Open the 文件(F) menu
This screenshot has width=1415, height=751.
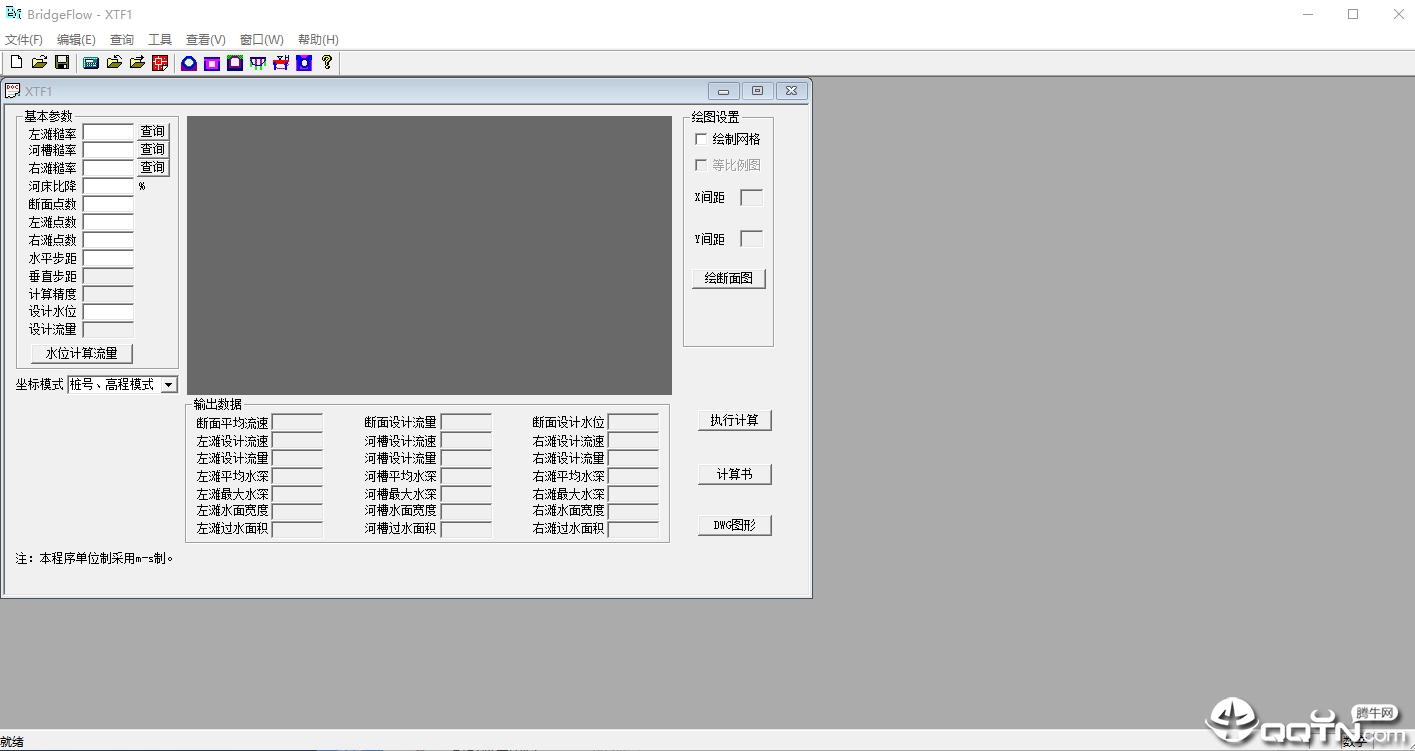24,40
